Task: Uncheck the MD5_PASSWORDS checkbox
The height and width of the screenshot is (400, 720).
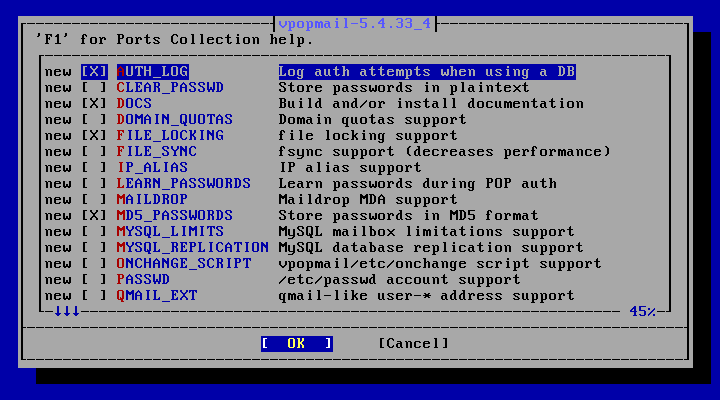Action: 94,216
